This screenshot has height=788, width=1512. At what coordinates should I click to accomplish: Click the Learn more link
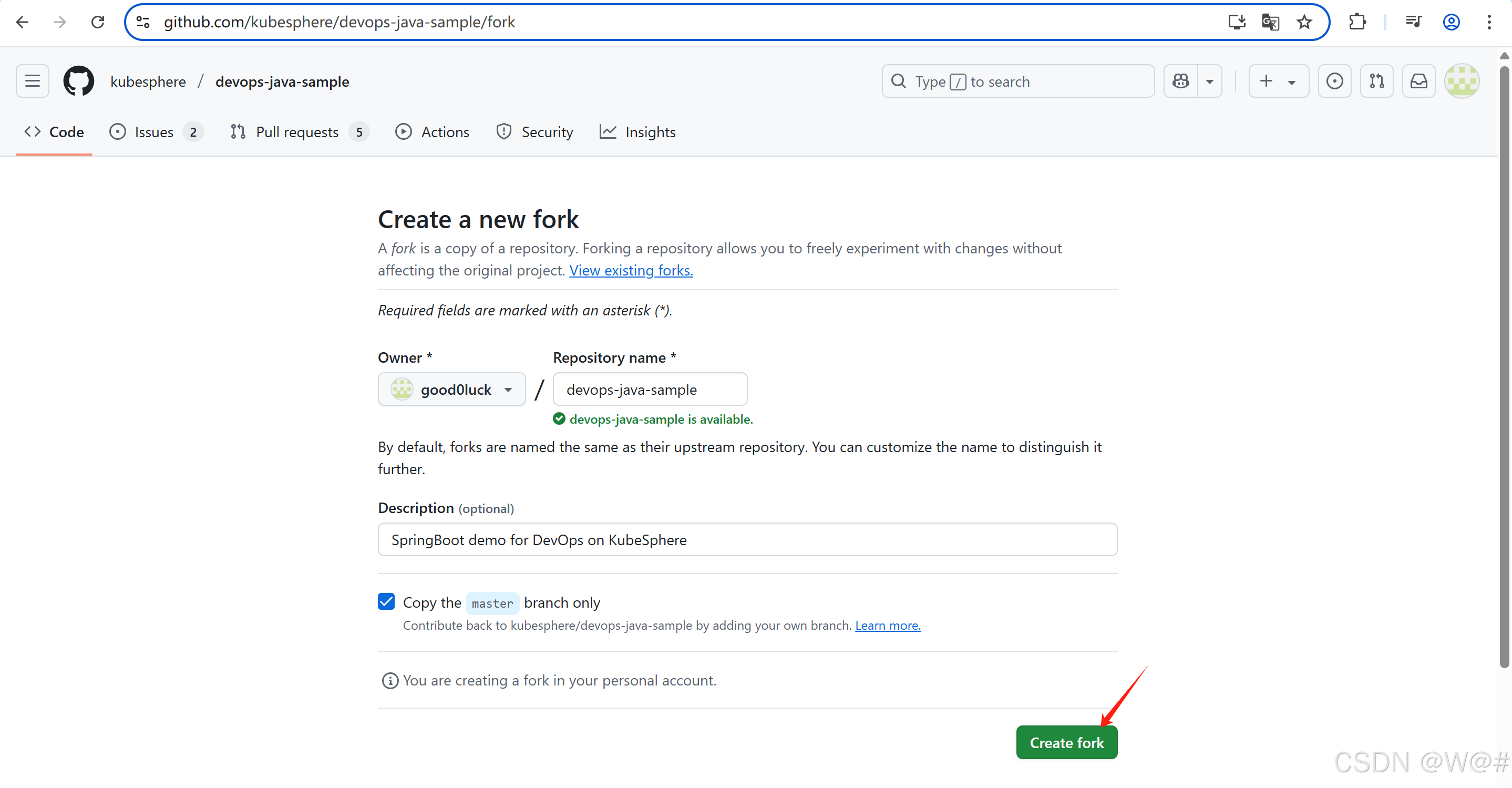tap(888, 626)
